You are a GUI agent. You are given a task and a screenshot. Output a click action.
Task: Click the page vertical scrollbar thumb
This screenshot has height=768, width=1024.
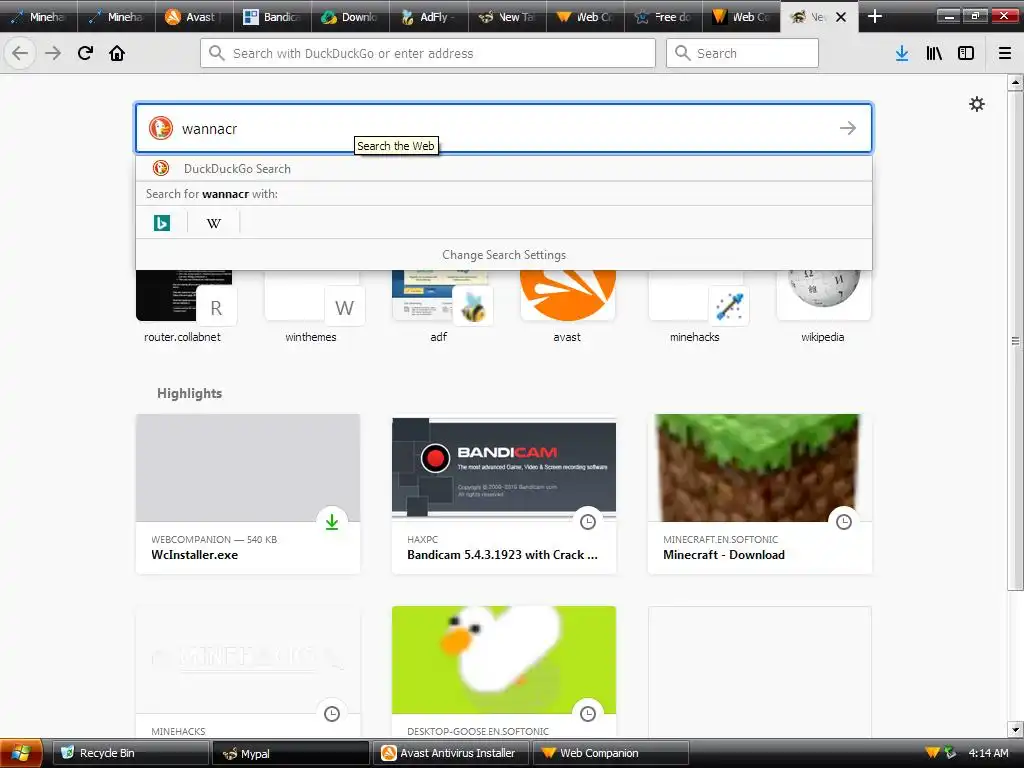point(1015,340)
